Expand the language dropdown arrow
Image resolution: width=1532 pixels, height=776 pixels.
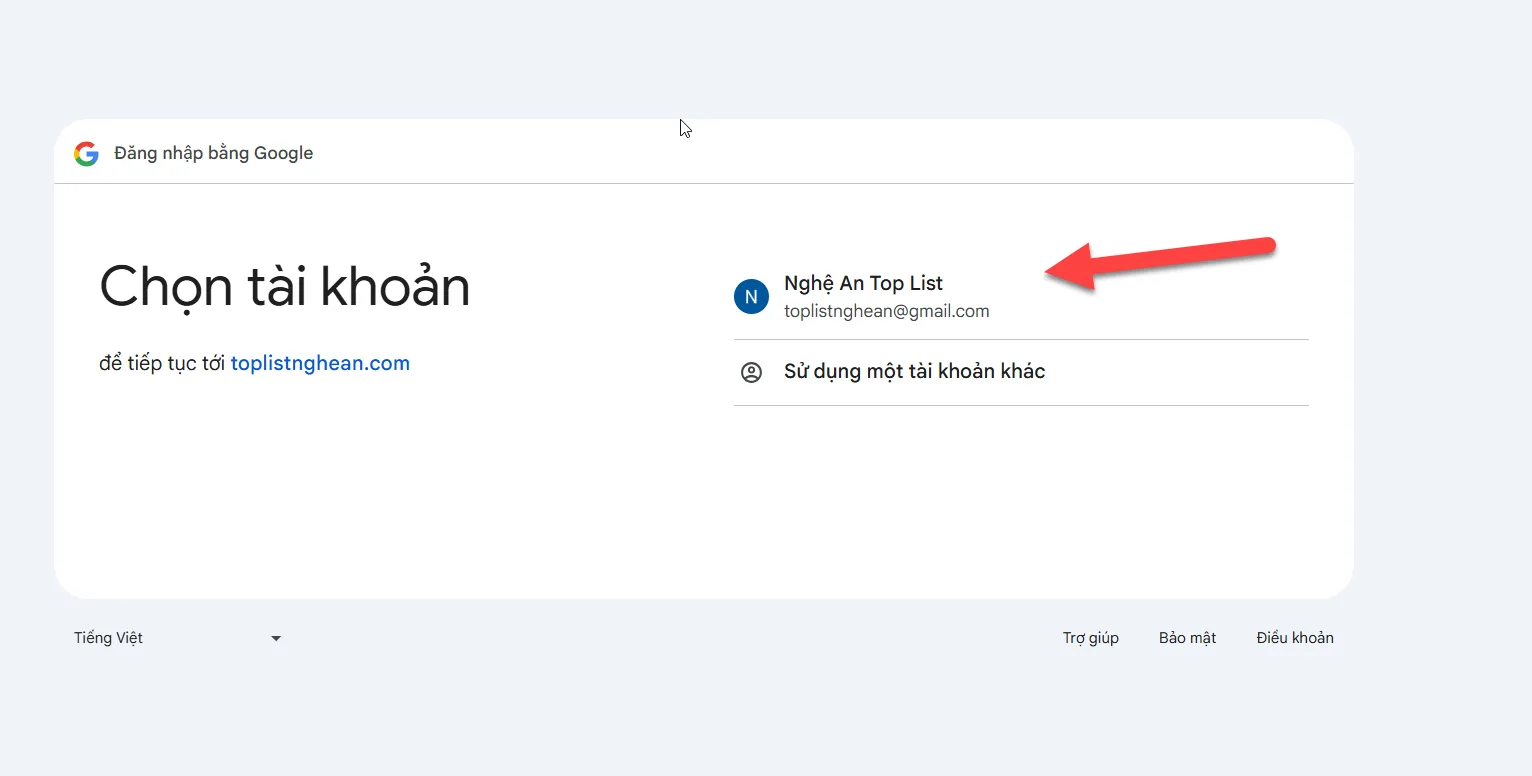(276, 639)
